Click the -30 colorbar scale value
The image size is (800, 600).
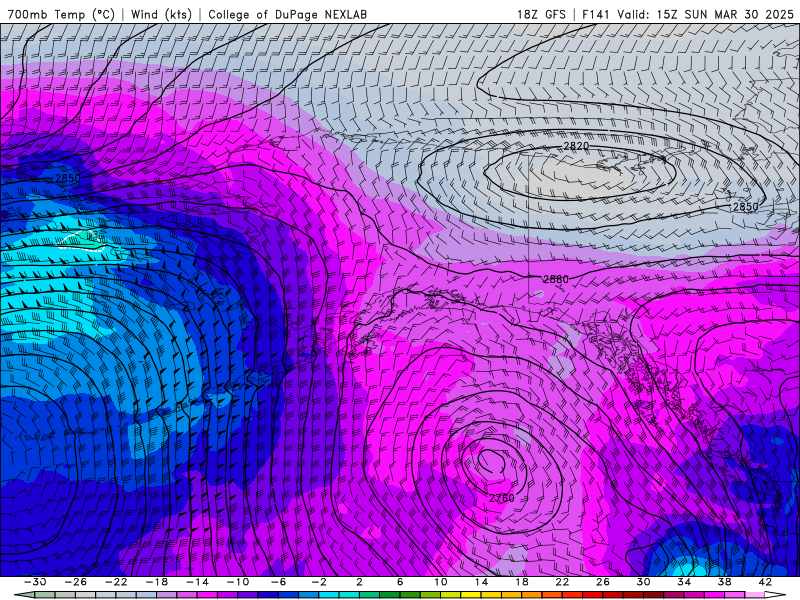click(x=35, y=582)
